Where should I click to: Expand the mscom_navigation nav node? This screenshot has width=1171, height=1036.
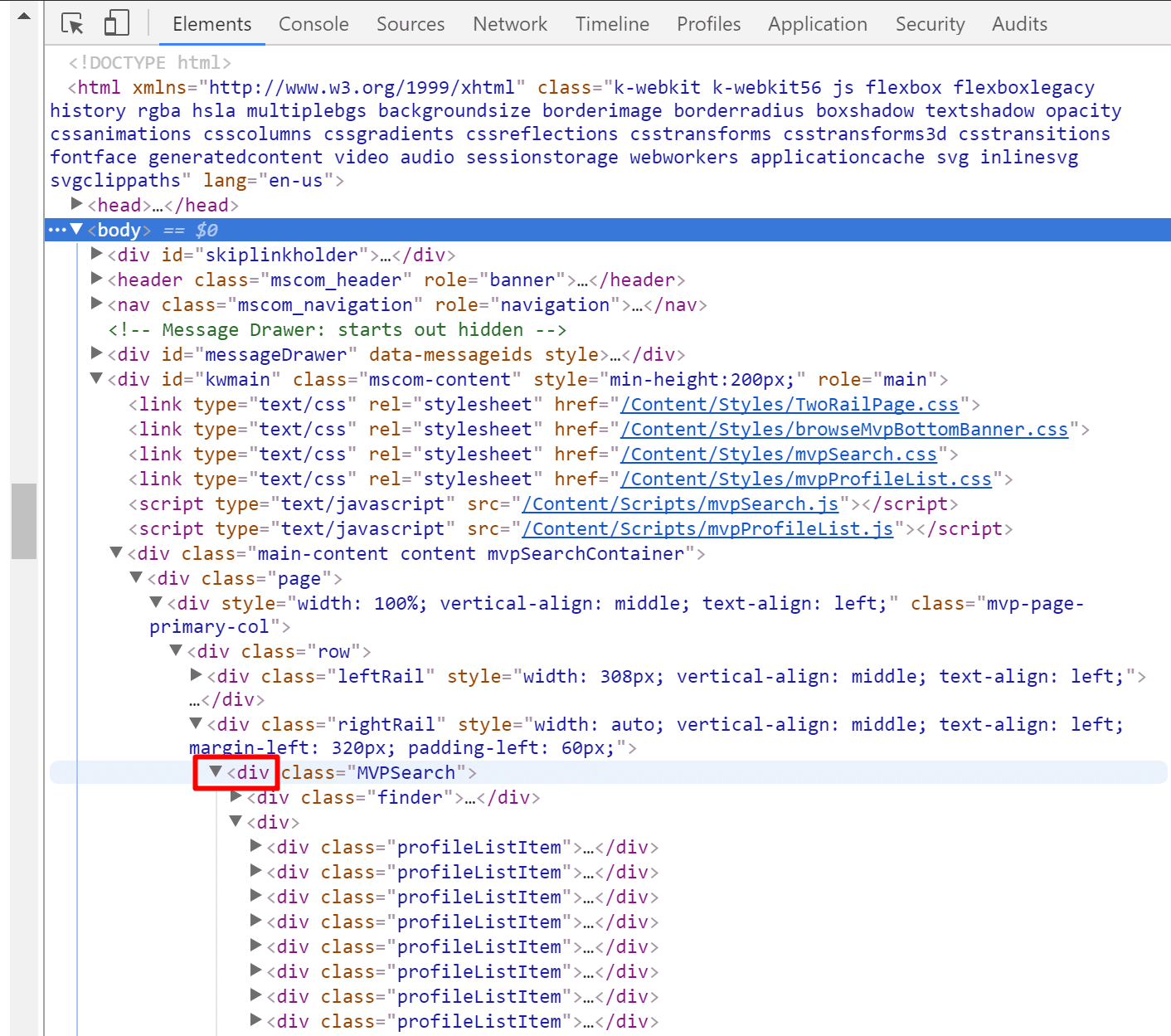tap(97, 304)
